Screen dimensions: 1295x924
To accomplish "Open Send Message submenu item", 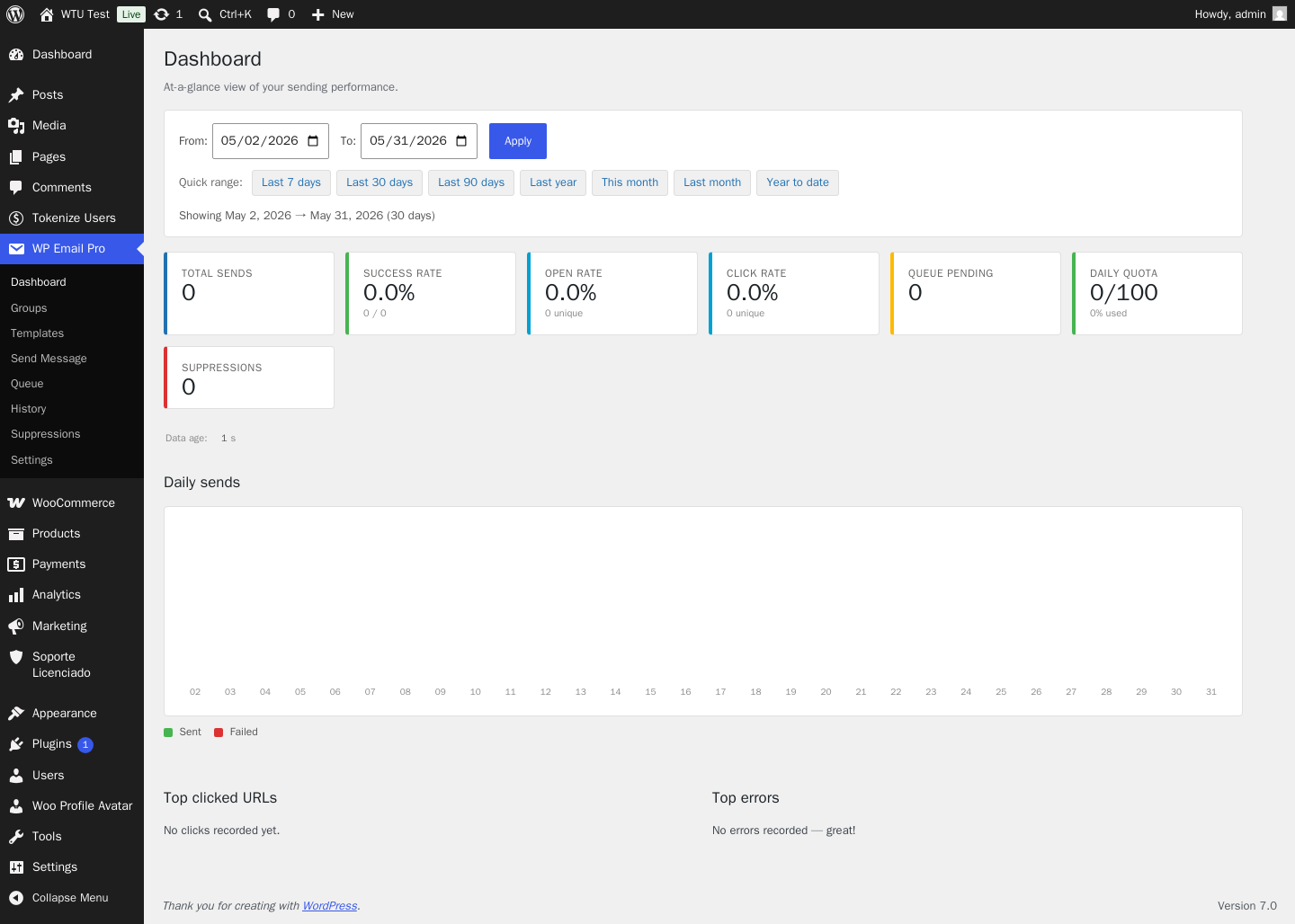I will pyautogui.click(x=49, y=359).
